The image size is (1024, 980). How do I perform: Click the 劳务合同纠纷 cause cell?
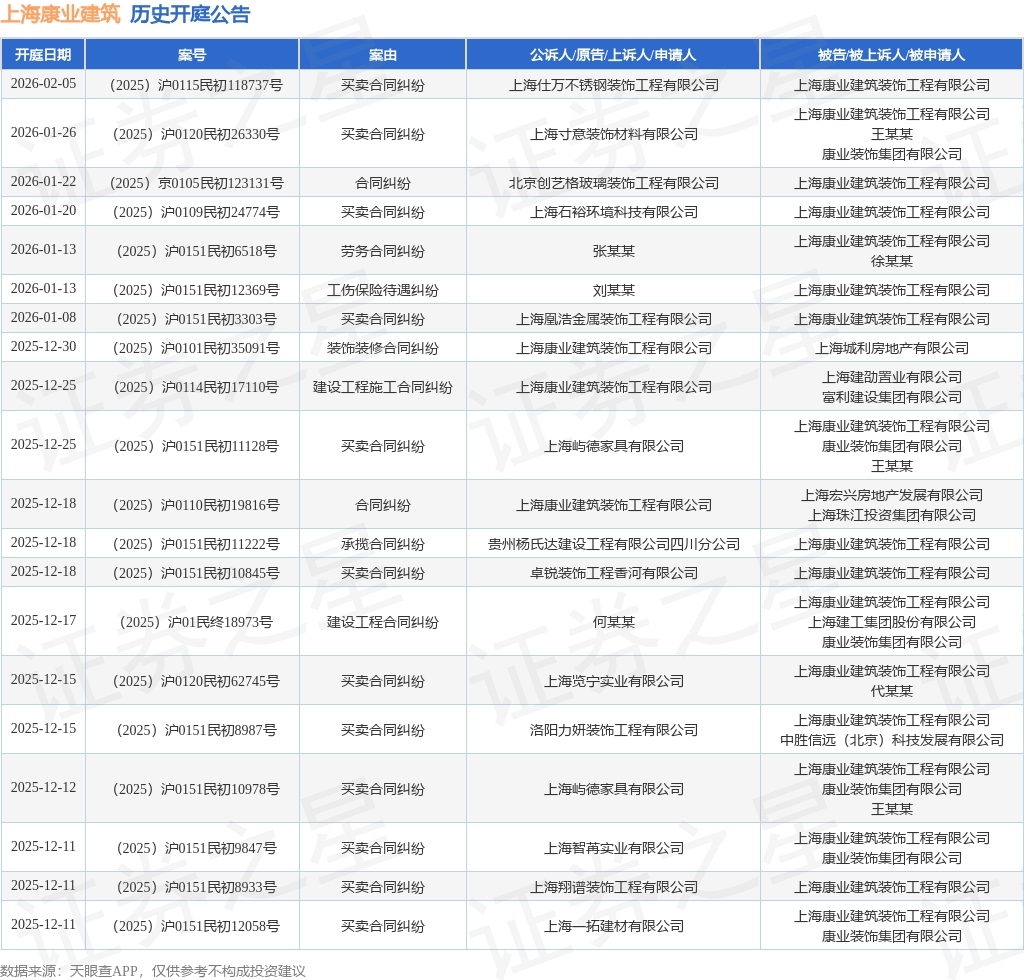(x=383, y=251)
